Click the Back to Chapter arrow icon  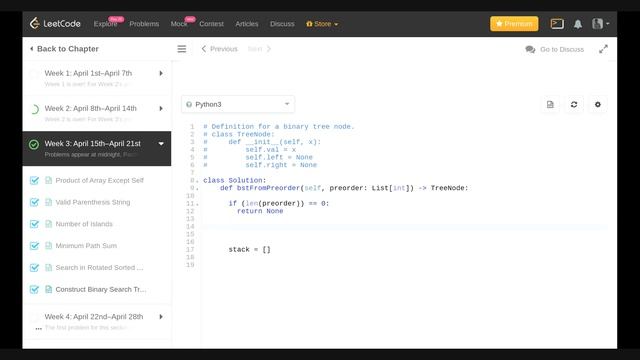tap(31, 49)
